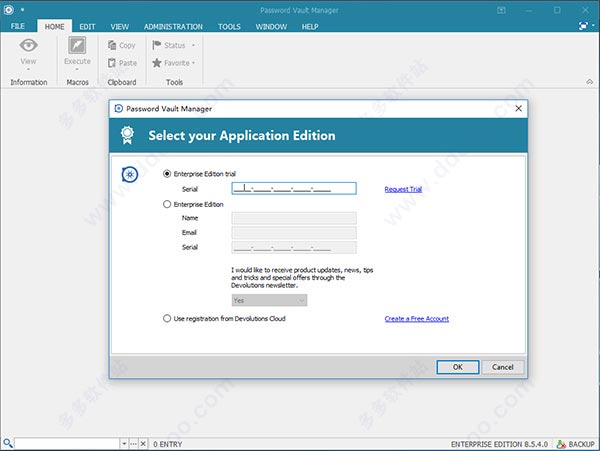Click the Execute macro icon
The image size is (600, 451).
[77, 45]
